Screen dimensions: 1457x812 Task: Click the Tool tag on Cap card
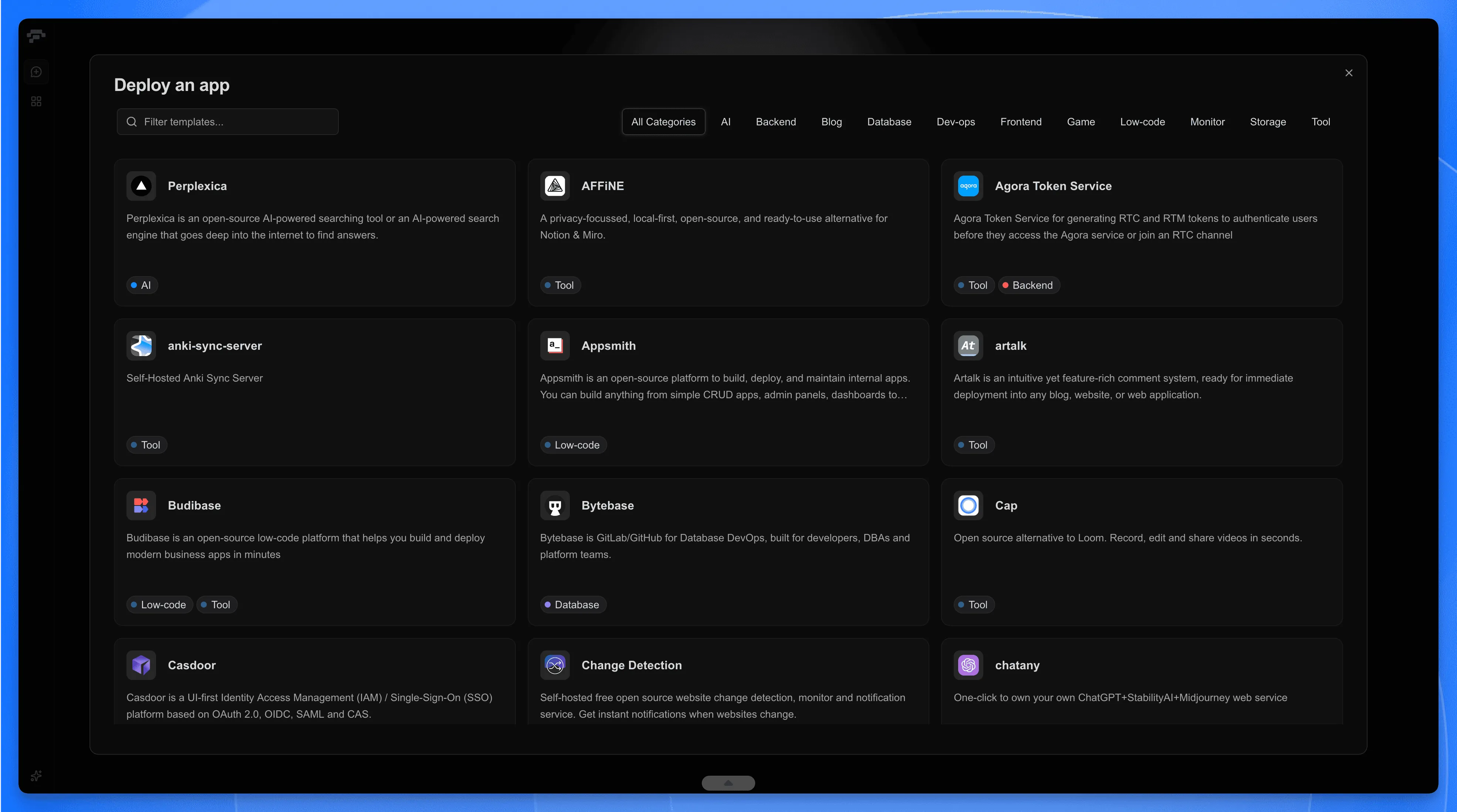pos(973,605)
